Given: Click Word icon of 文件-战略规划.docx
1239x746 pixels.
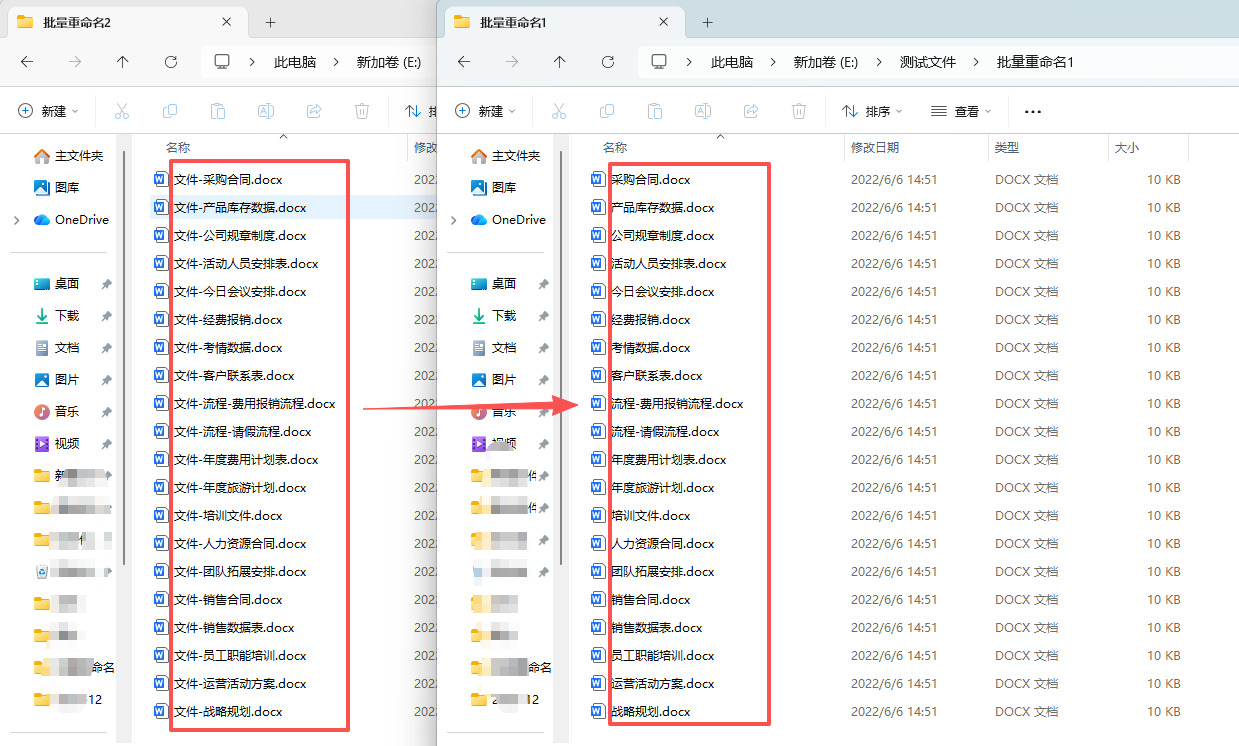Looking at the screenshot, I should pos(161,712).
